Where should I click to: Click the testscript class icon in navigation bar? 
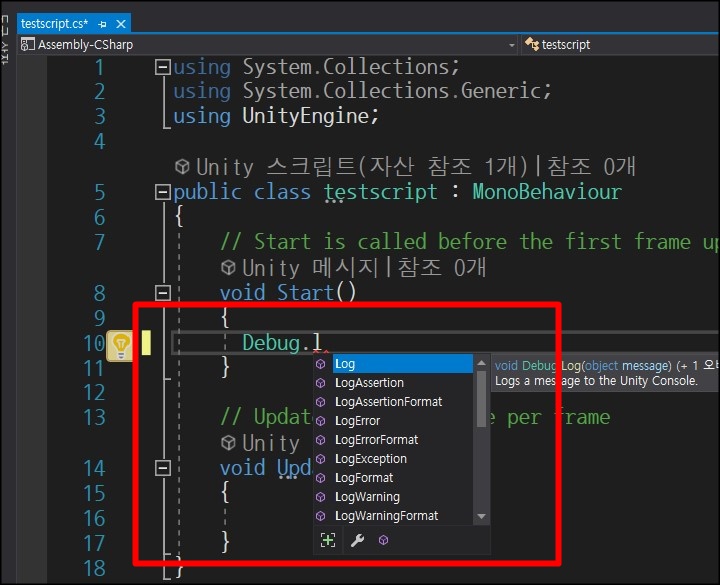(x=532, y=44)
